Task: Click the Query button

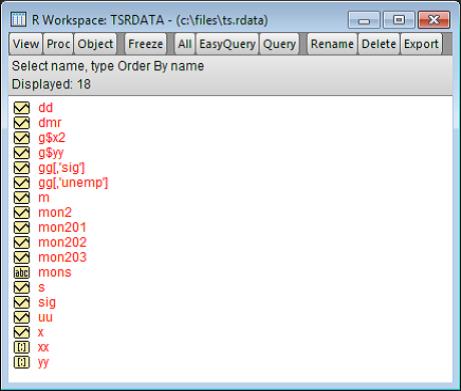Action: pyautogui.click(x=279, y=44)
